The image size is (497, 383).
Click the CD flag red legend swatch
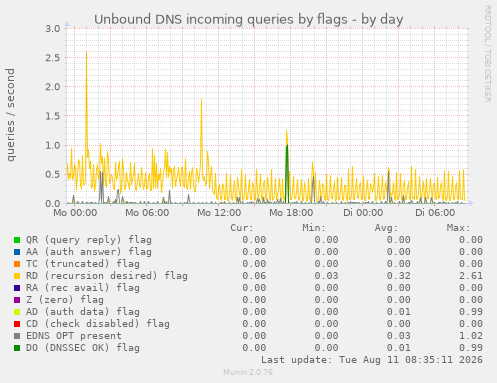(x=17, y=324)
